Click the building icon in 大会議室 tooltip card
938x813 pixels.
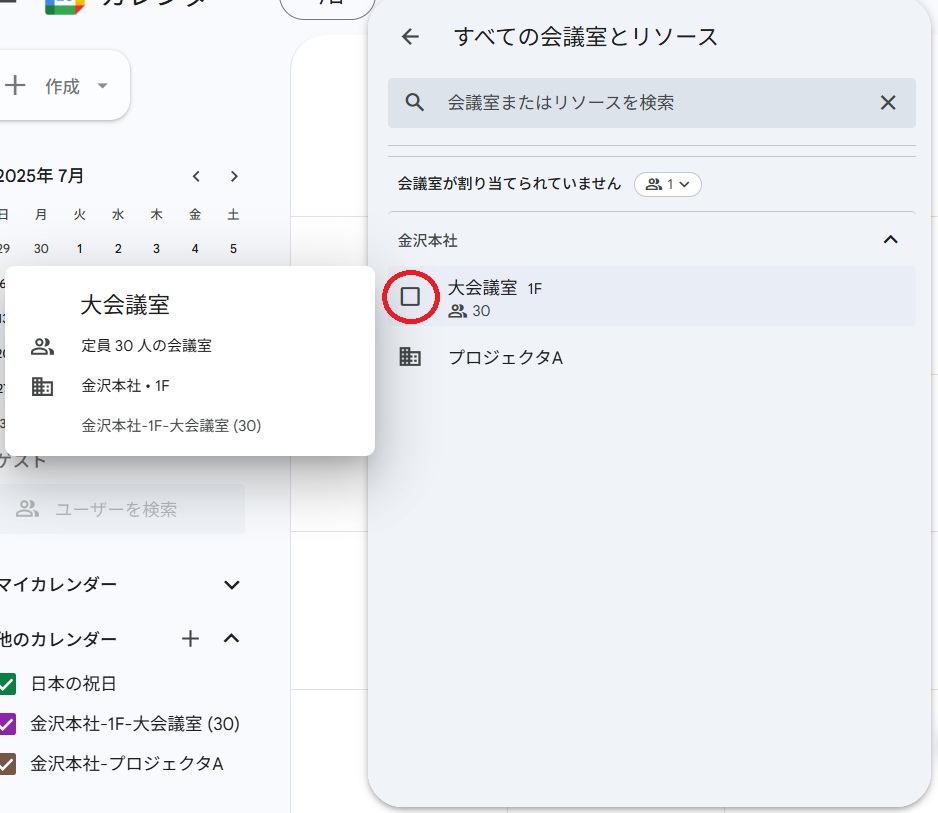42,386
